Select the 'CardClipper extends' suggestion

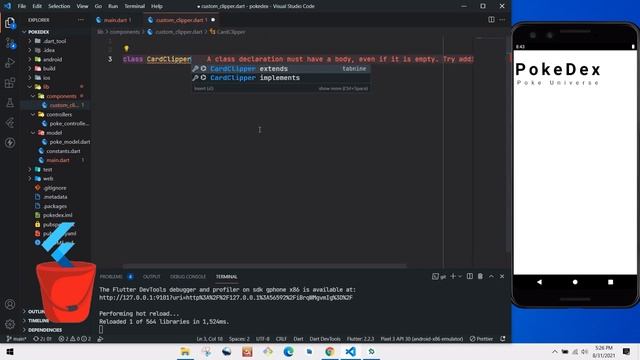click(x=281, y=69)
